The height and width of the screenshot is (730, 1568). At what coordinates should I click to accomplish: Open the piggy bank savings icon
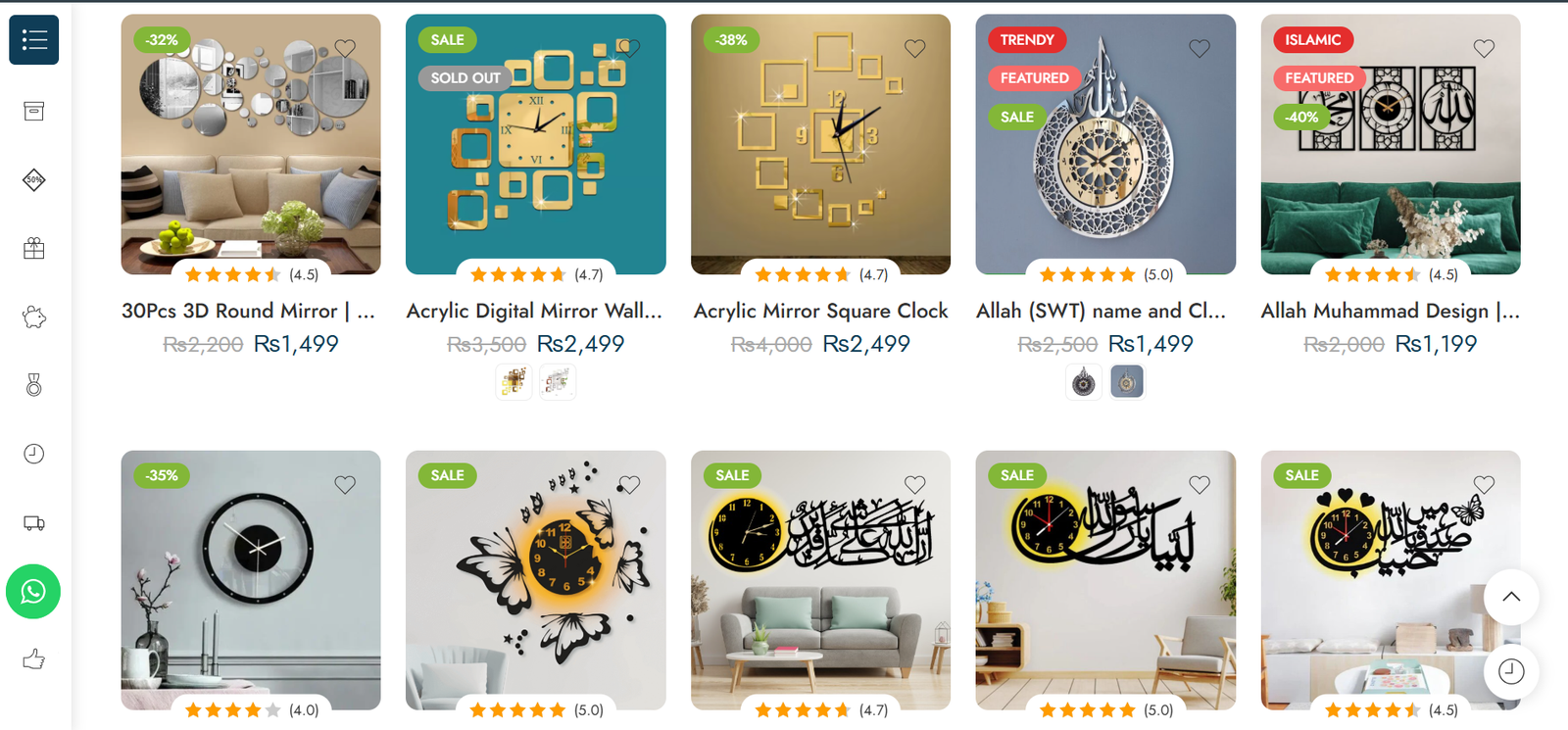pos(34,316)
